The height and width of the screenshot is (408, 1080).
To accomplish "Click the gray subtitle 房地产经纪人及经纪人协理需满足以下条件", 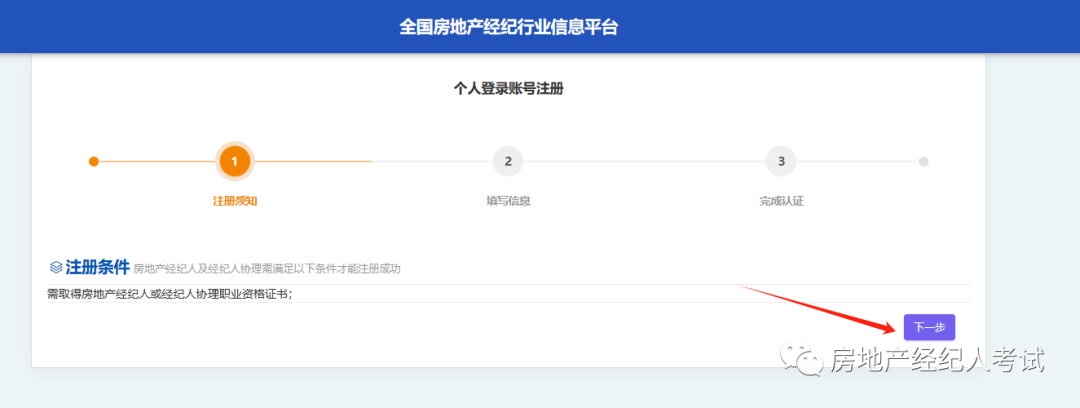I will [x=267, y=269].
